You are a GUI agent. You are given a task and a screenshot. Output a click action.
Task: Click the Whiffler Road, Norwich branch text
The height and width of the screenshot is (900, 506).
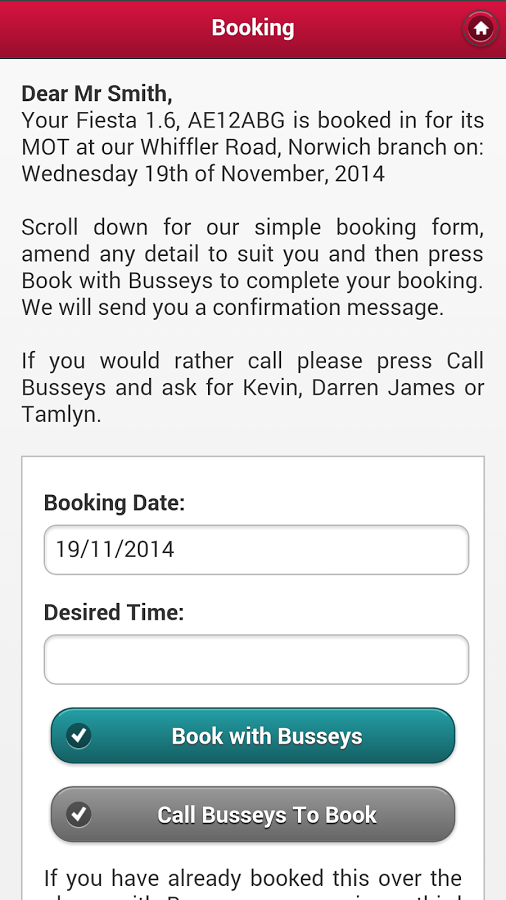(296, 148)
